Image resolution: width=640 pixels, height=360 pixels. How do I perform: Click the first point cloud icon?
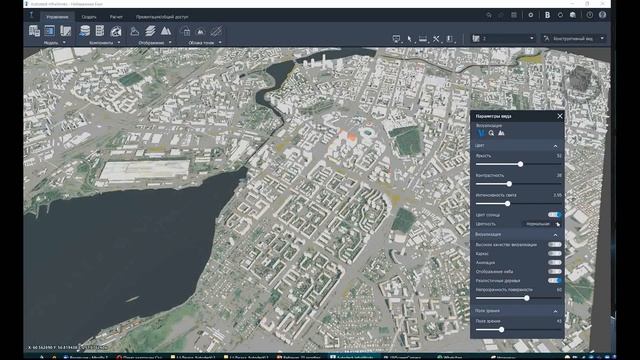(185, 31)
